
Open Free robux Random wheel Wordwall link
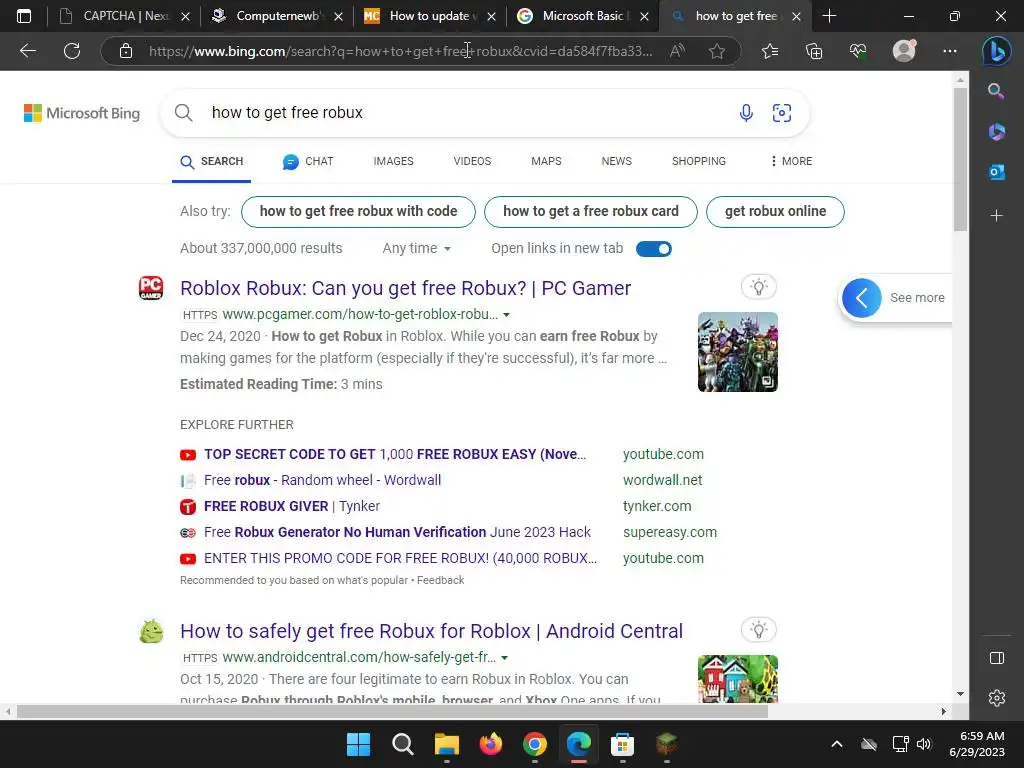tap(323, 480)
